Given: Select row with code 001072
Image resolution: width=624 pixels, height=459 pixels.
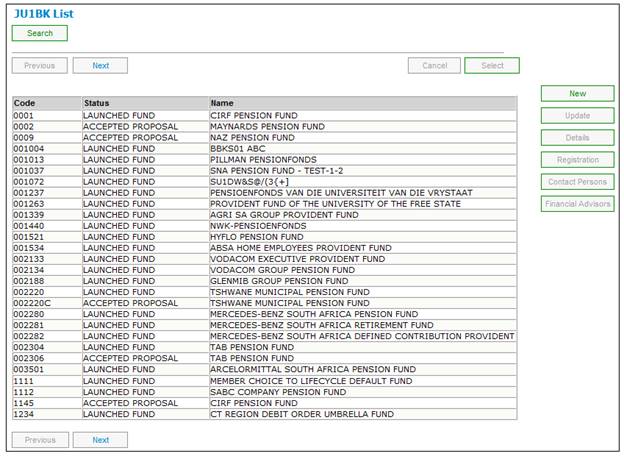Looking at the screenshot, I should pyautogui.click(x=265, y=182).
